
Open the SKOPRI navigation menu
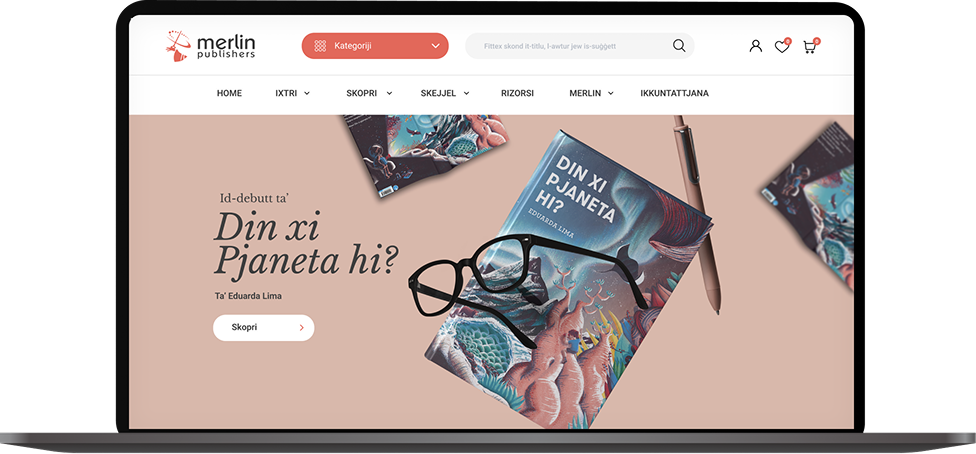pyautogui.click(x=362, y=93)
